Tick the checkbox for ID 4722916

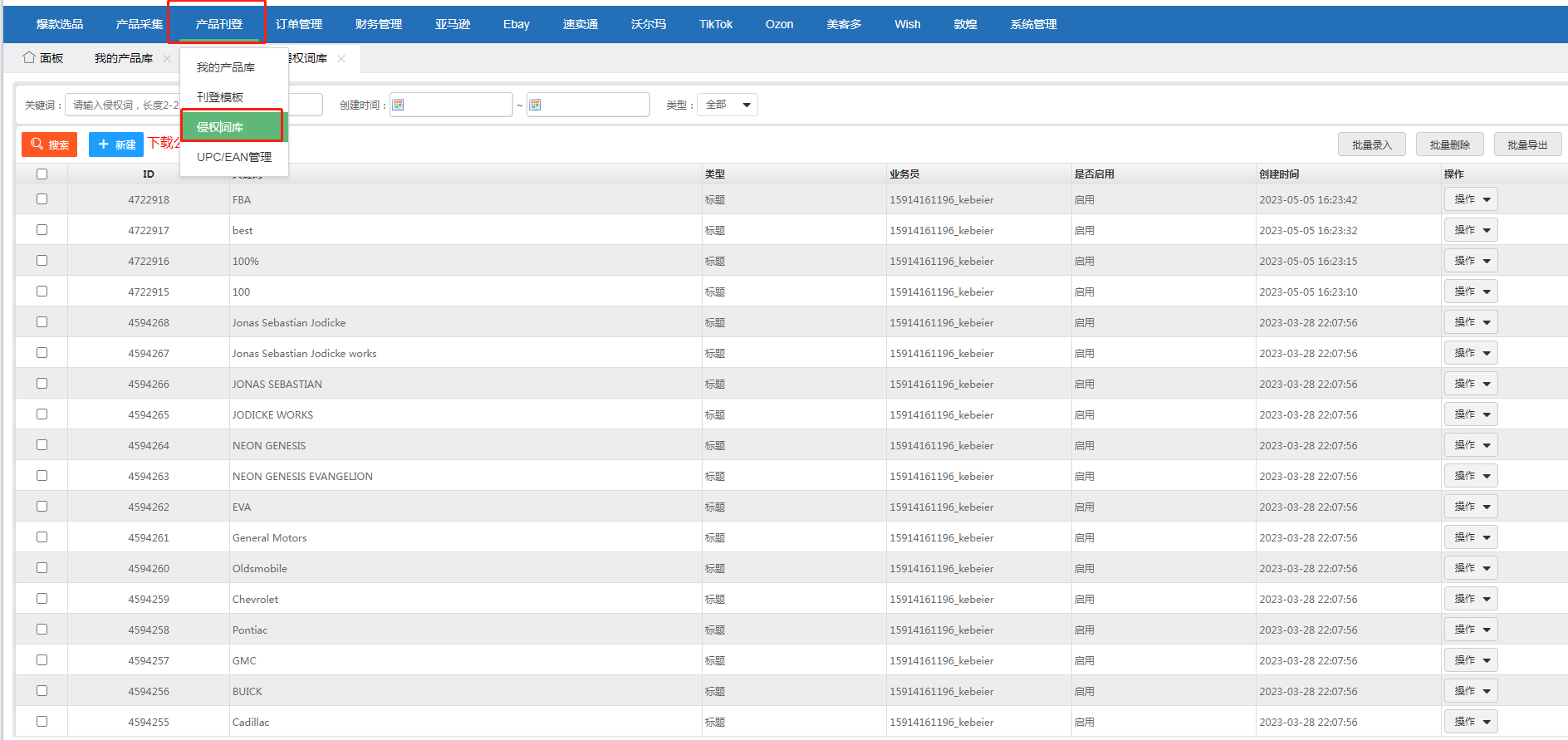tap(42, 261)
